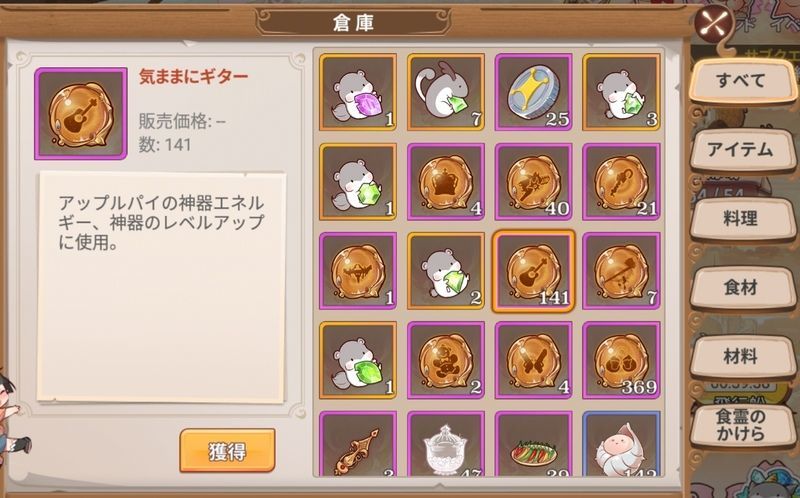The height and width of the screenshot is (498, 800).
Task: Select the staff medallion with count 21
Action: pos(621,182)
